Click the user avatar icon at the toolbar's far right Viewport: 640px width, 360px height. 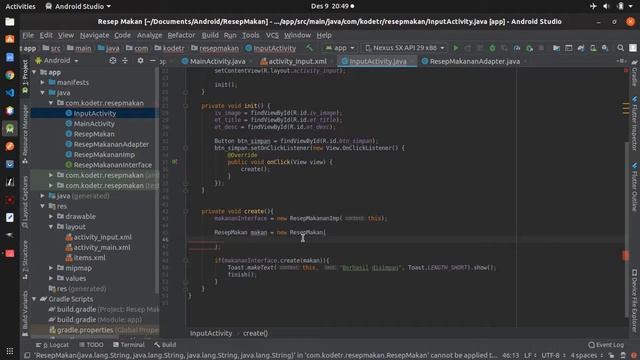633,48
